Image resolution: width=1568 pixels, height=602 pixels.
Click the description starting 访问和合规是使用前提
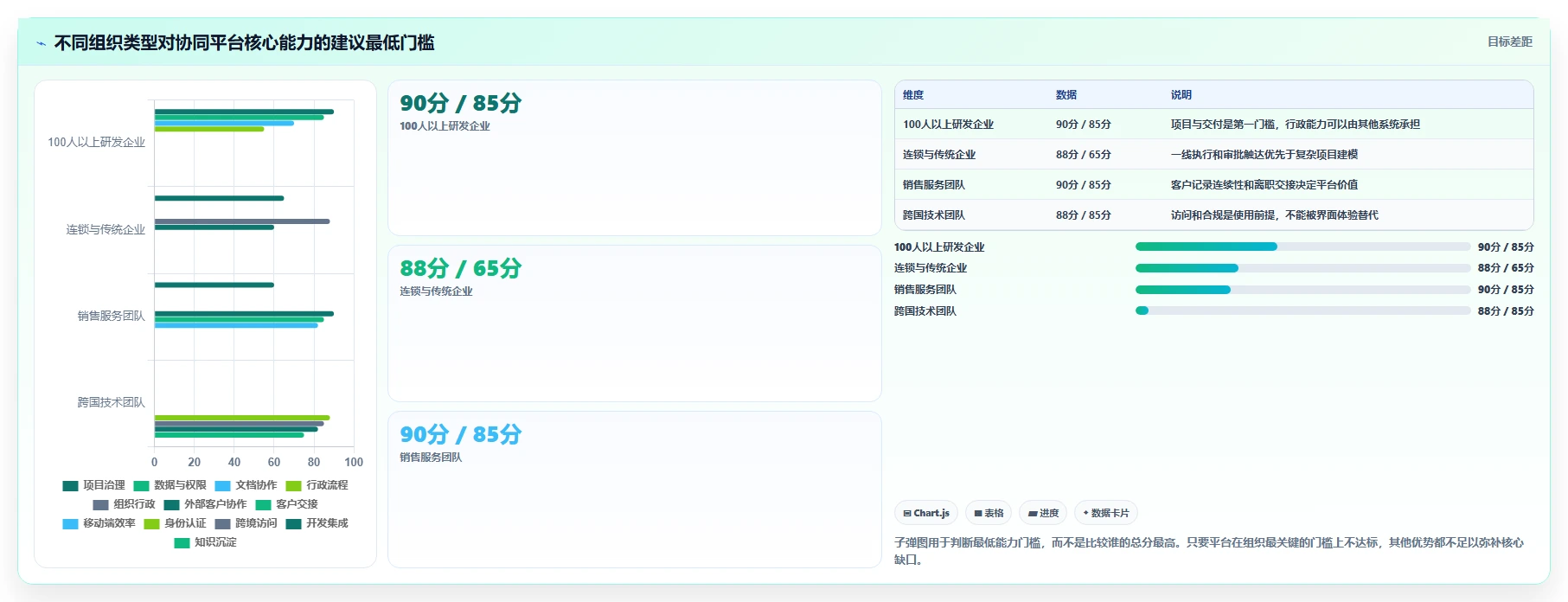point(1275,215)
